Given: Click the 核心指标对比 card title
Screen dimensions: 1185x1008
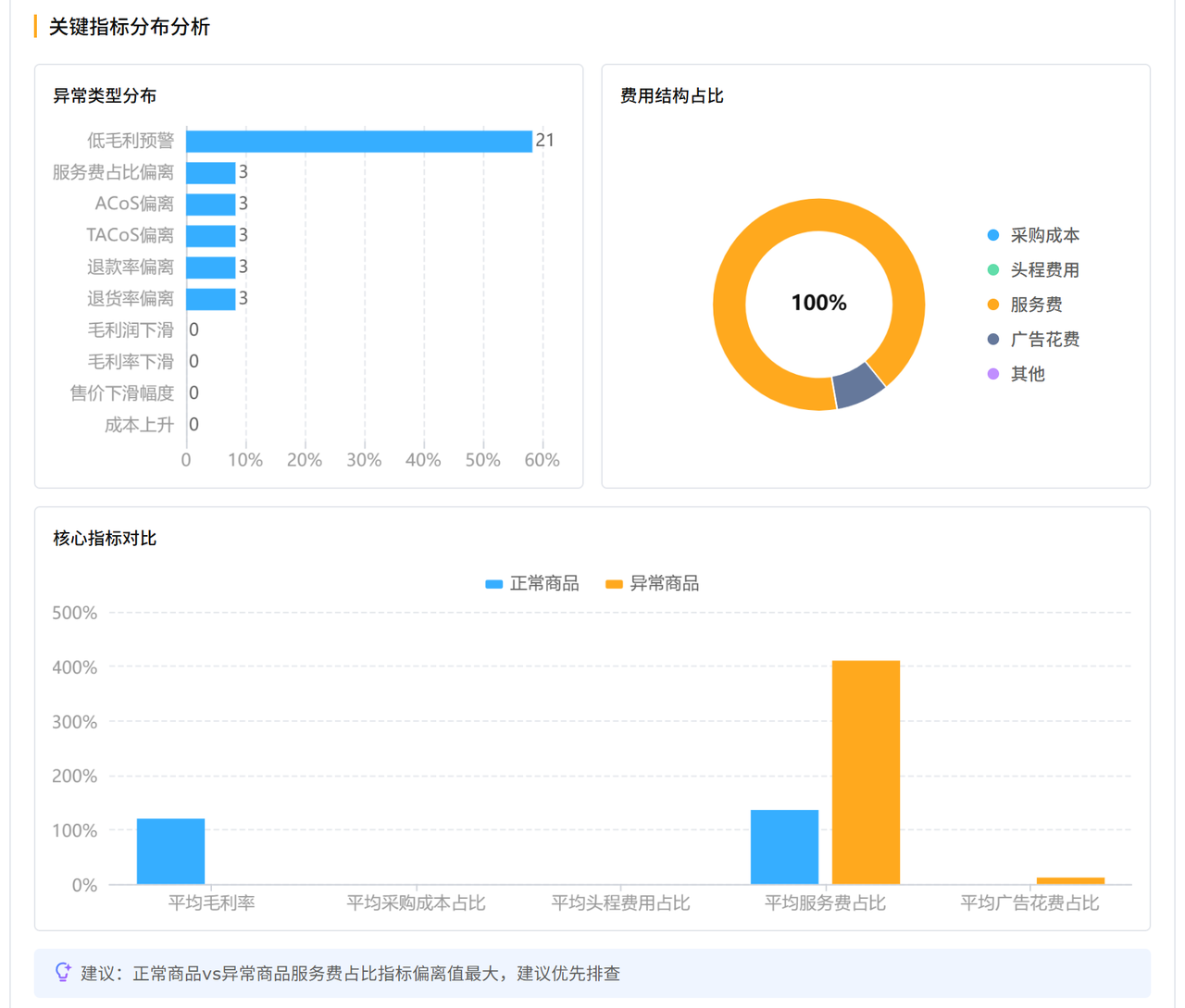Looking at the screenshot, I should click(105, 538).
